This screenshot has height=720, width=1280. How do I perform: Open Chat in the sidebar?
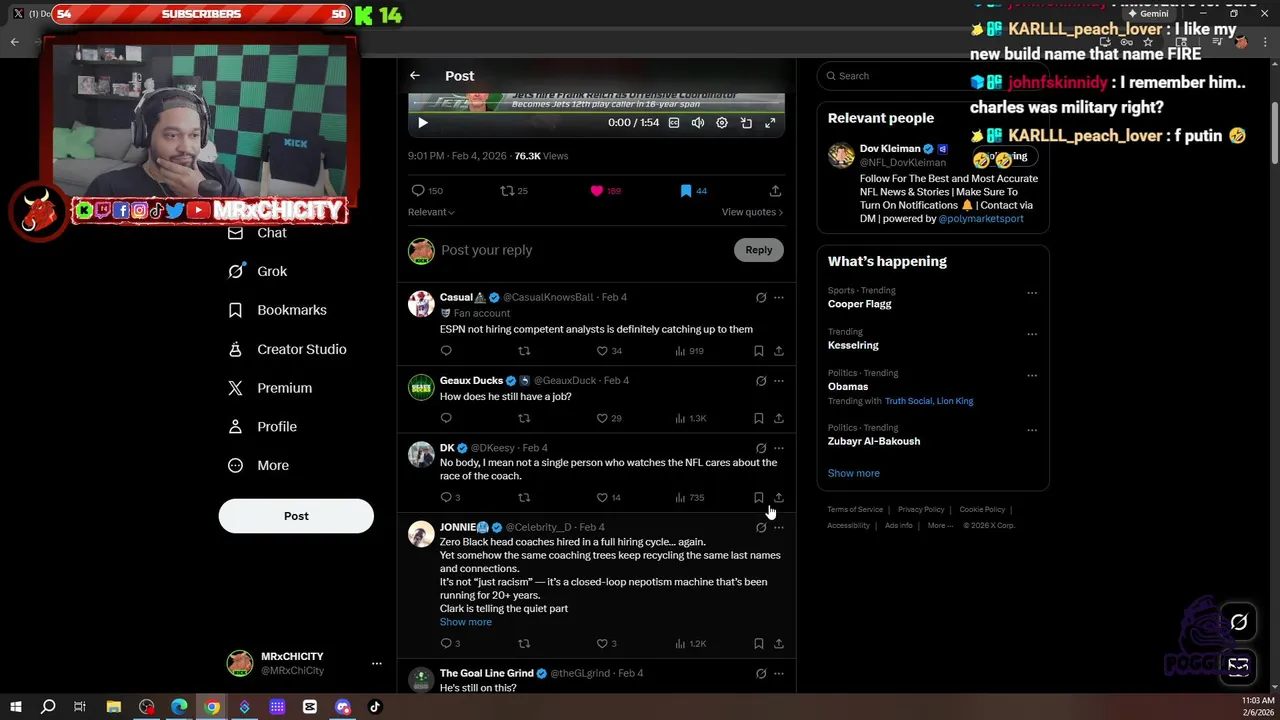[258, 233]
